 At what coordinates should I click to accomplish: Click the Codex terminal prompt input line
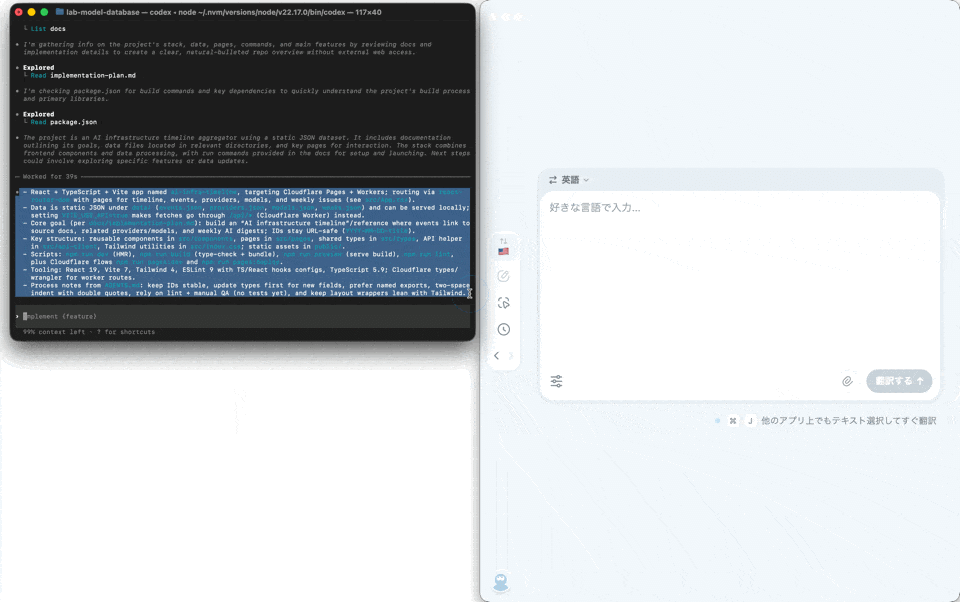tap(240, 316)
